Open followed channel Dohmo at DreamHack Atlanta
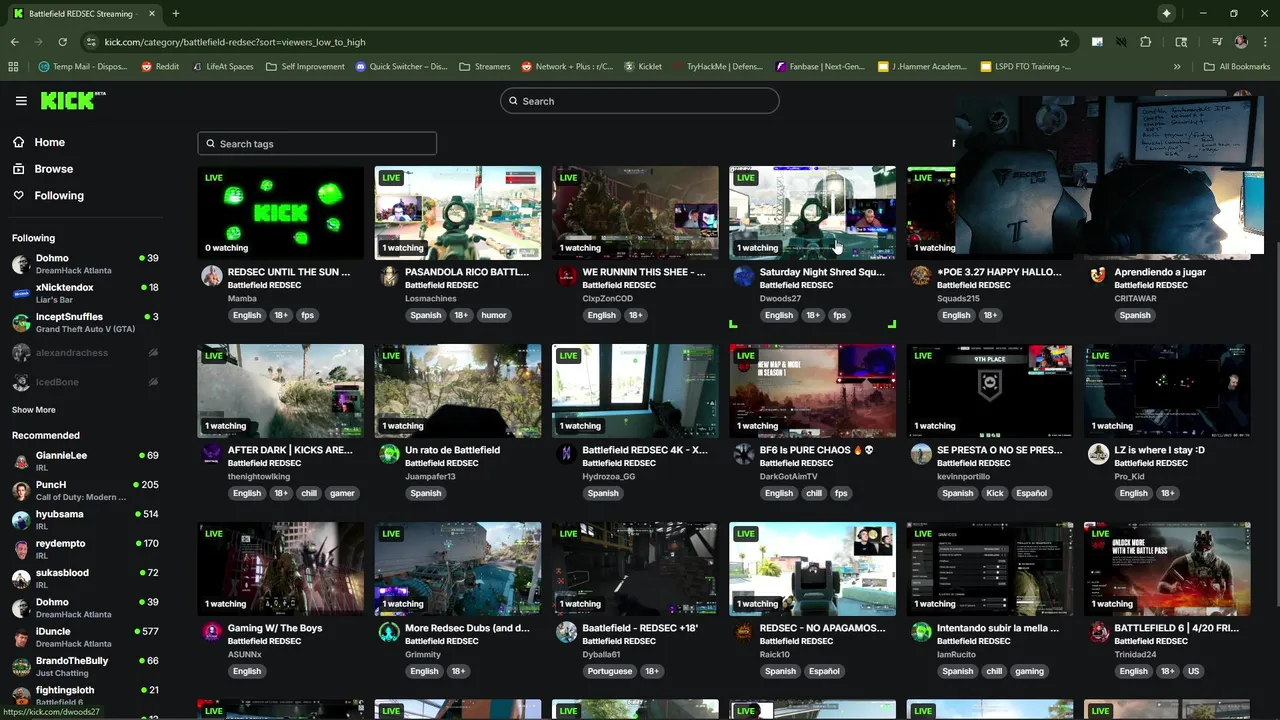Viewport: 1280px width, 720px height. coord(85,264)
